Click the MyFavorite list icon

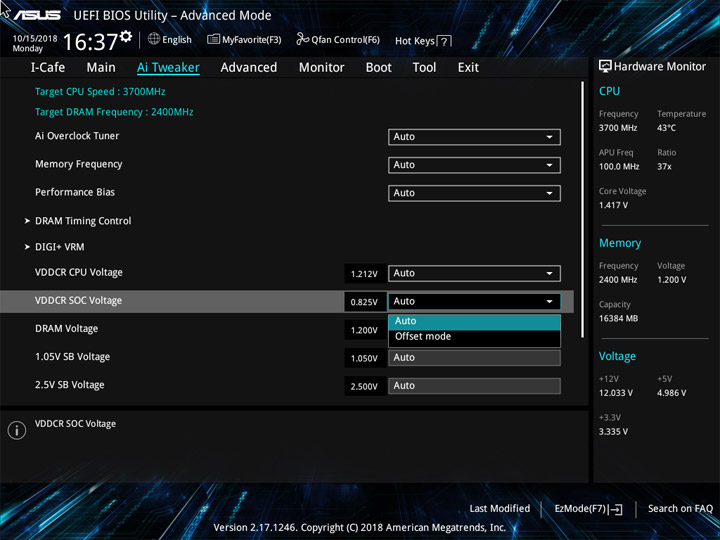[213, 39]
